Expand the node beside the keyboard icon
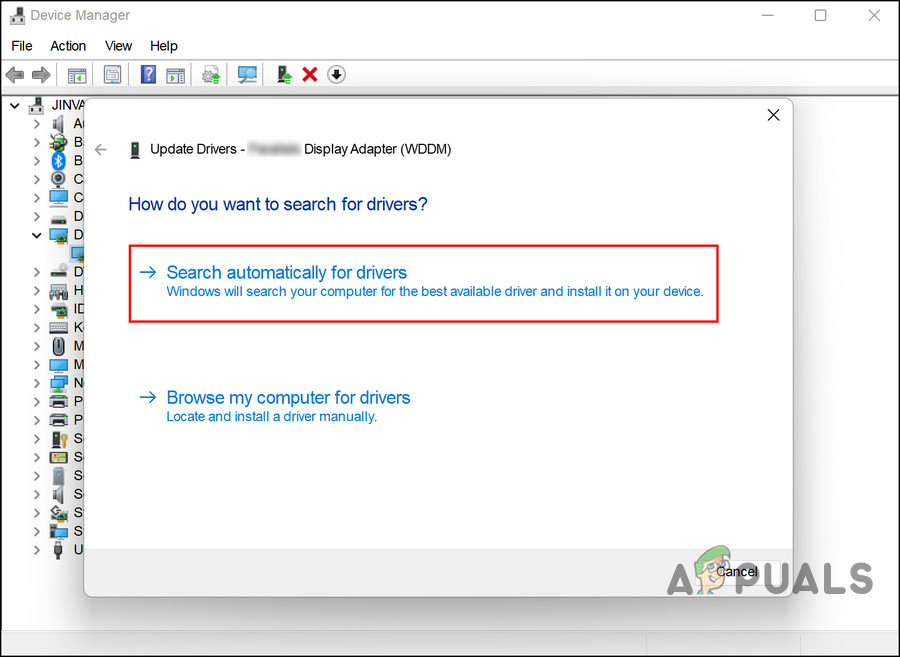The width and height of the screenshot is (900, 657). pyautogui.click(x=37, y=328)
